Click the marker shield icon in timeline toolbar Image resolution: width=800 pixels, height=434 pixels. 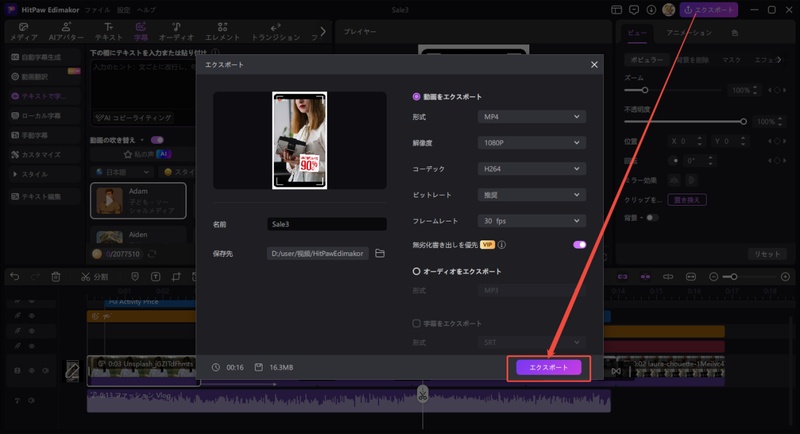[135, 276]
